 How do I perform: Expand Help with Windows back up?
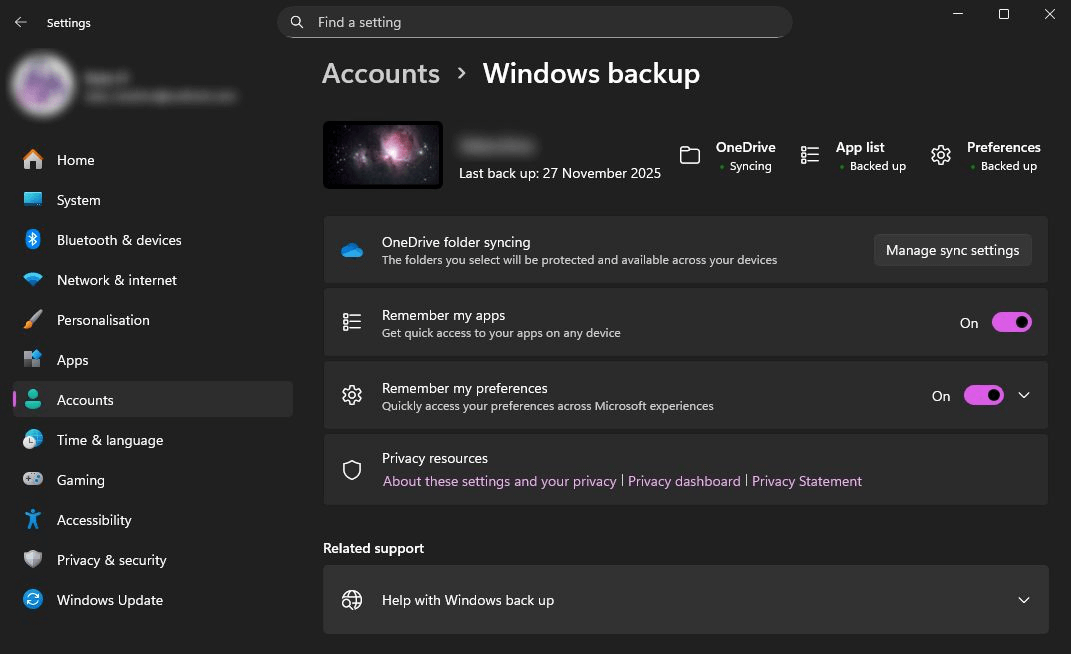tap(1023, 600)
